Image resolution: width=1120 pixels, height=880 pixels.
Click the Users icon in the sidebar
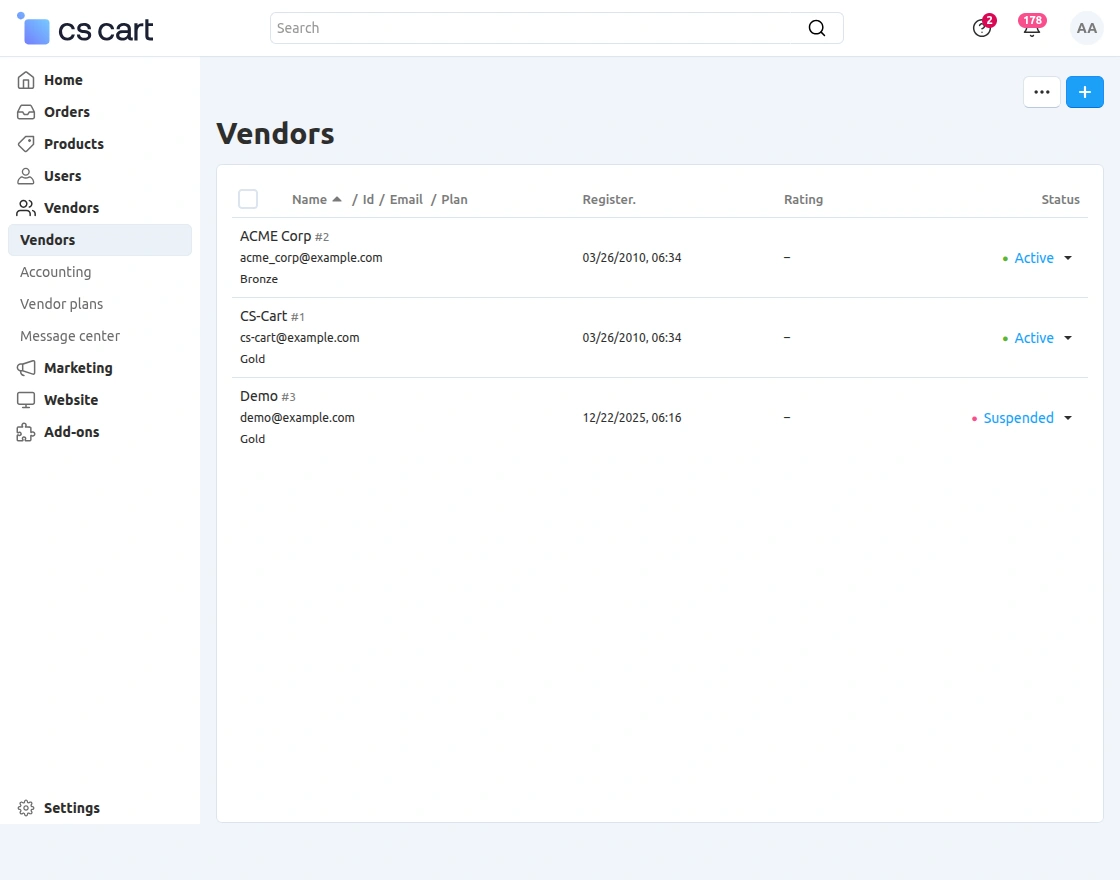tap(25, 176)
